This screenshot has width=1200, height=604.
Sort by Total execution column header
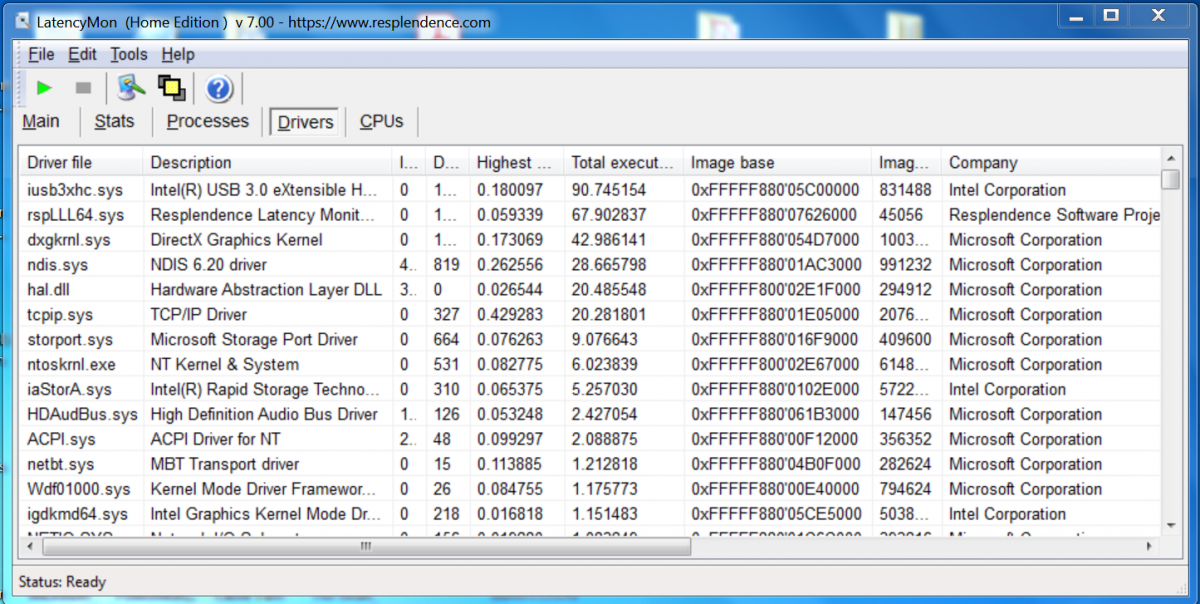point(622,162)
